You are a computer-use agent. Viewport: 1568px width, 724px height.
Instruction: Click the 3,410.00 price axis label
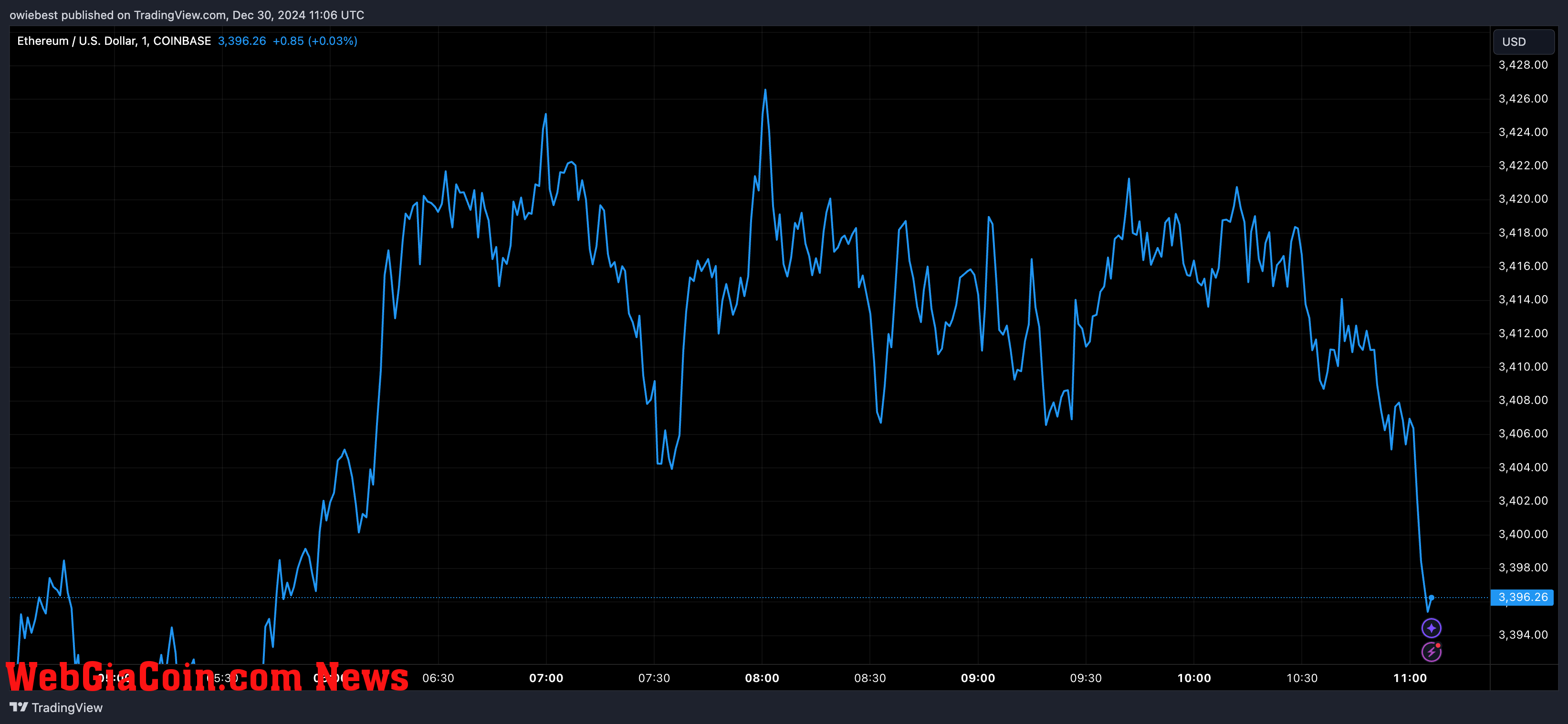[1523, 367]
